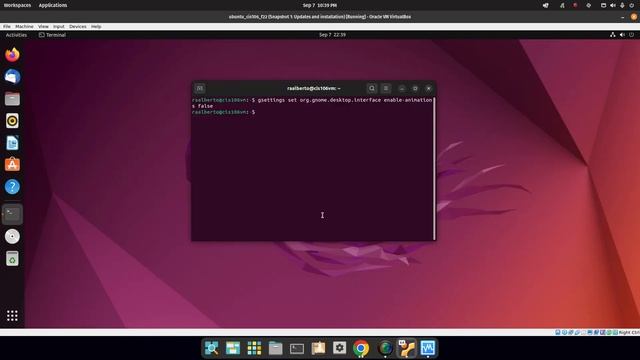Screen dimensions: 640x360
Task: Open app grid icon in host dock
Action: click(254, 348)
